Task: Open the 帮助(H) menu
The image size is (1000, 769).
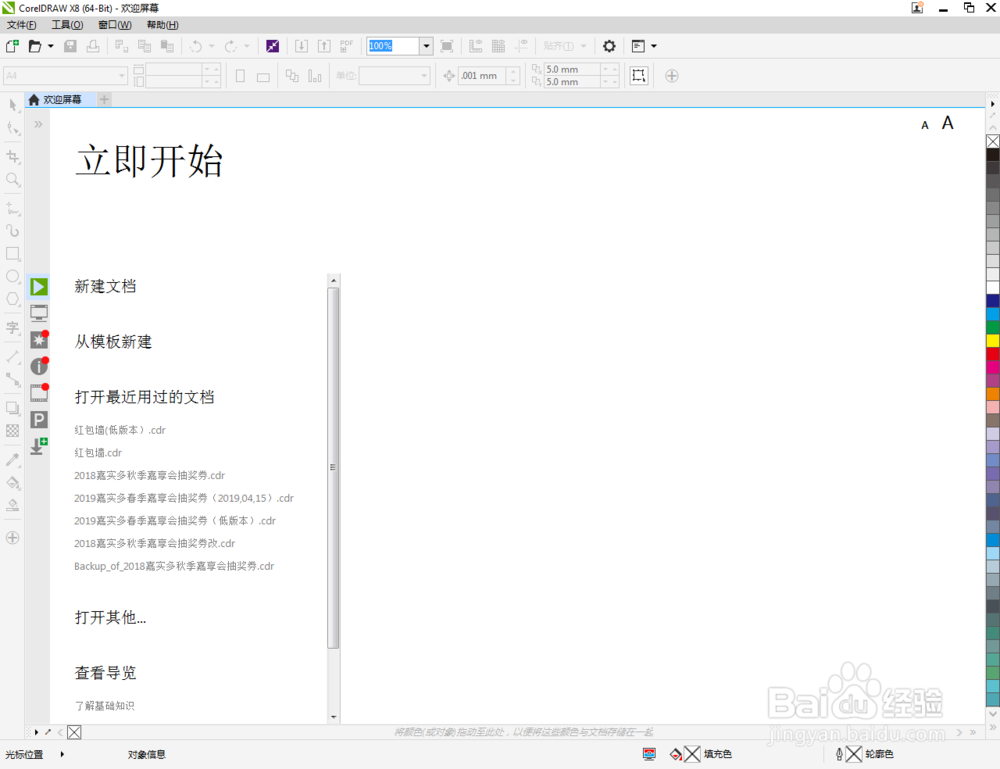Action: (163, 25)
